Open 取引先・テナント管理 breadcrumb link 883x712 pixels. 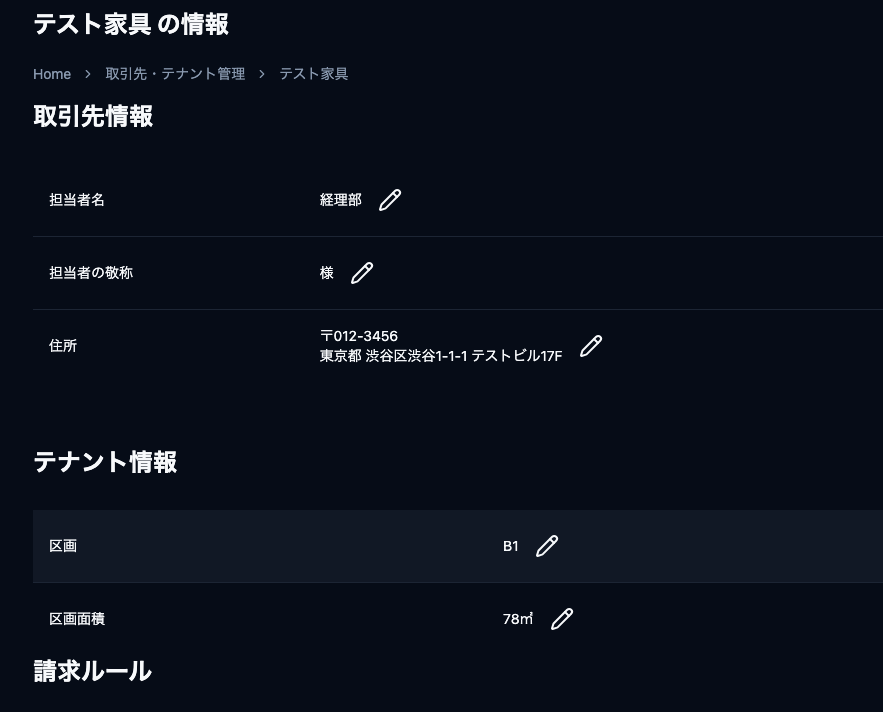tap(175, 74)
